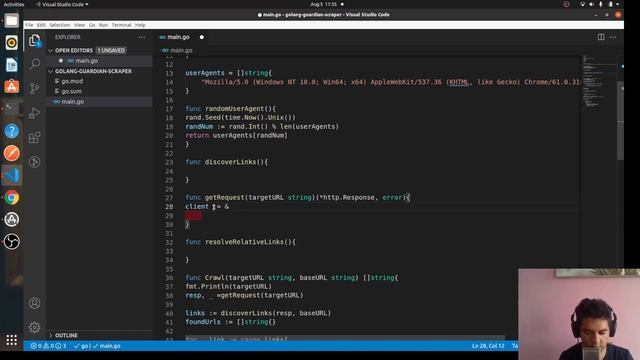The height and width of the screenshot is (360, 640).
Task: Open Ubuntu Software in dock
Action: (11, 87)
